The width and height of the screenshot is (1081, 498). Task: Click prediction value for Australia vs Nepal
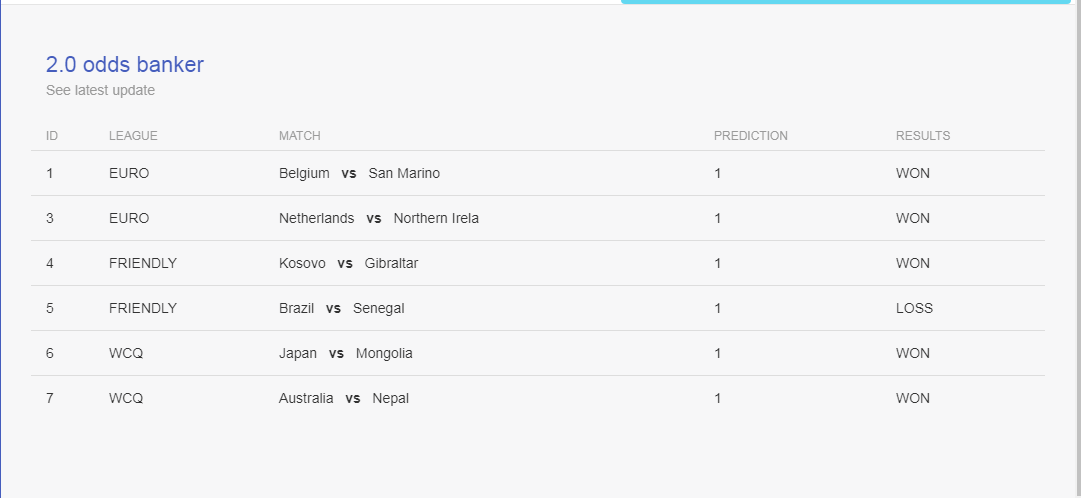tap(718, 398)
